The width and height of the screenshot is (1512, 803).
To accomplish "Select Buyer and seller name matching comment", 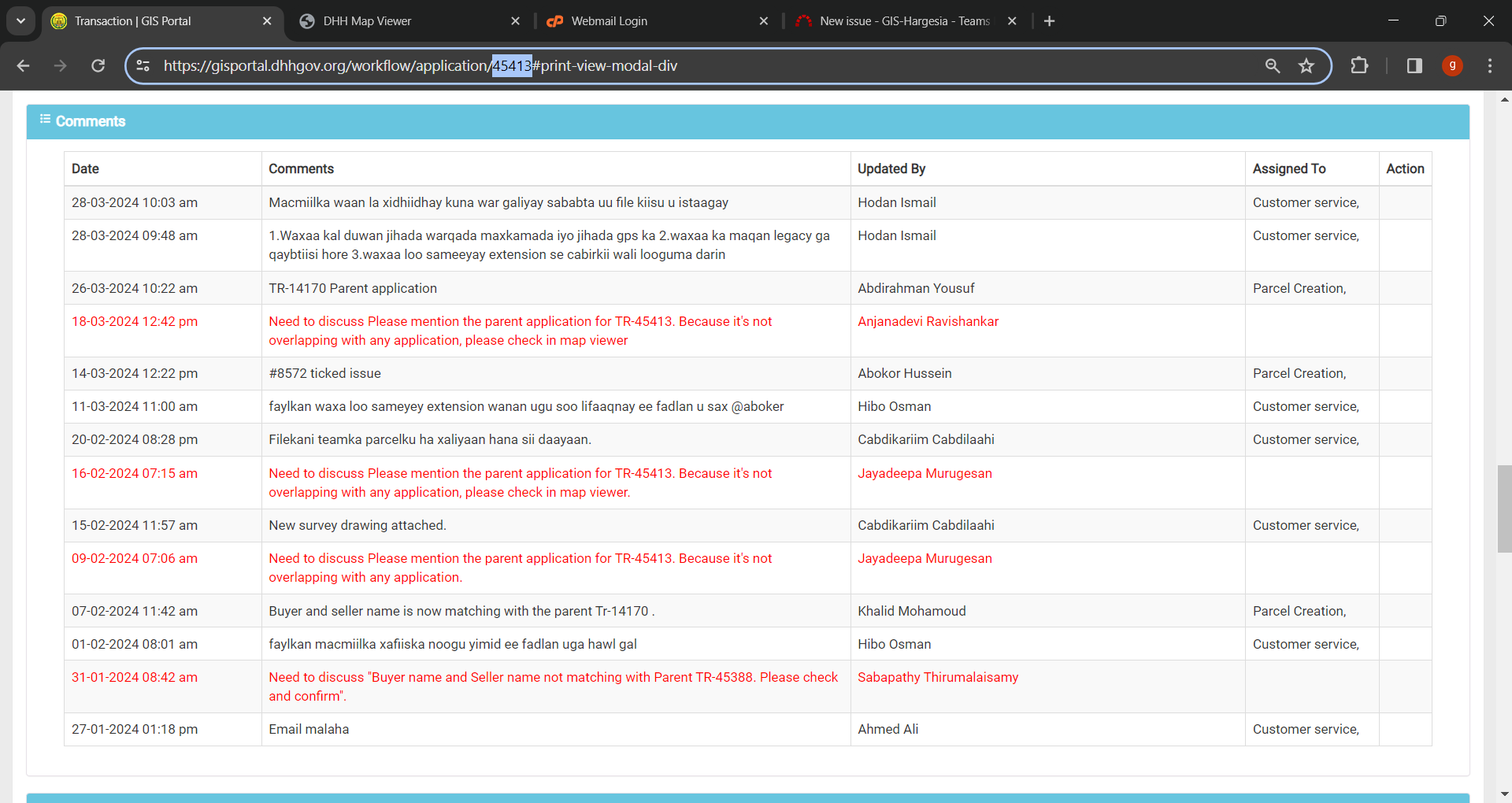I will pos(461,611).
